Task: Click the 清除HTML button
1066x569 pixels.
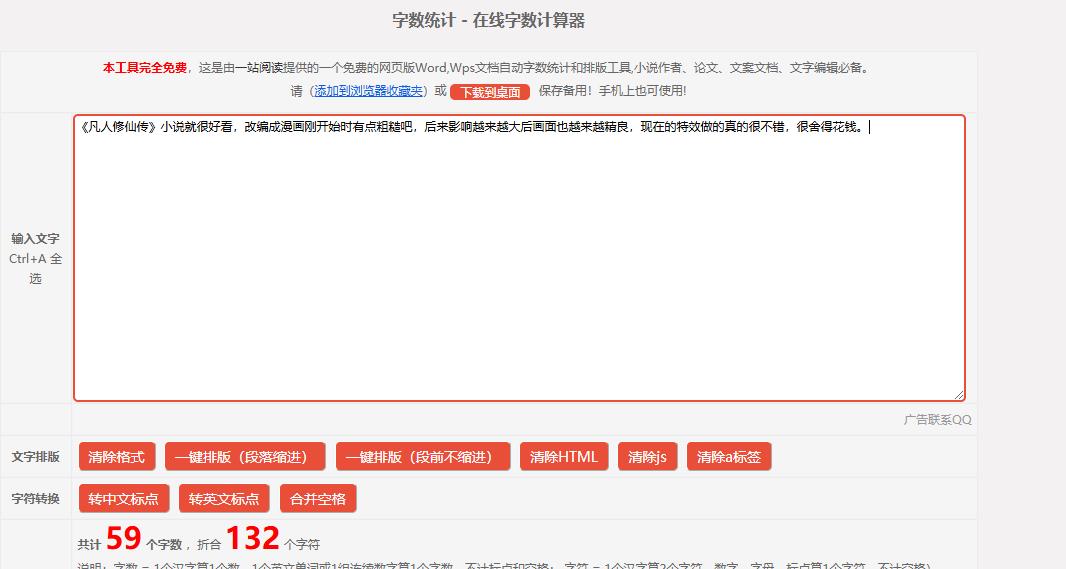Action: [564, 456]
